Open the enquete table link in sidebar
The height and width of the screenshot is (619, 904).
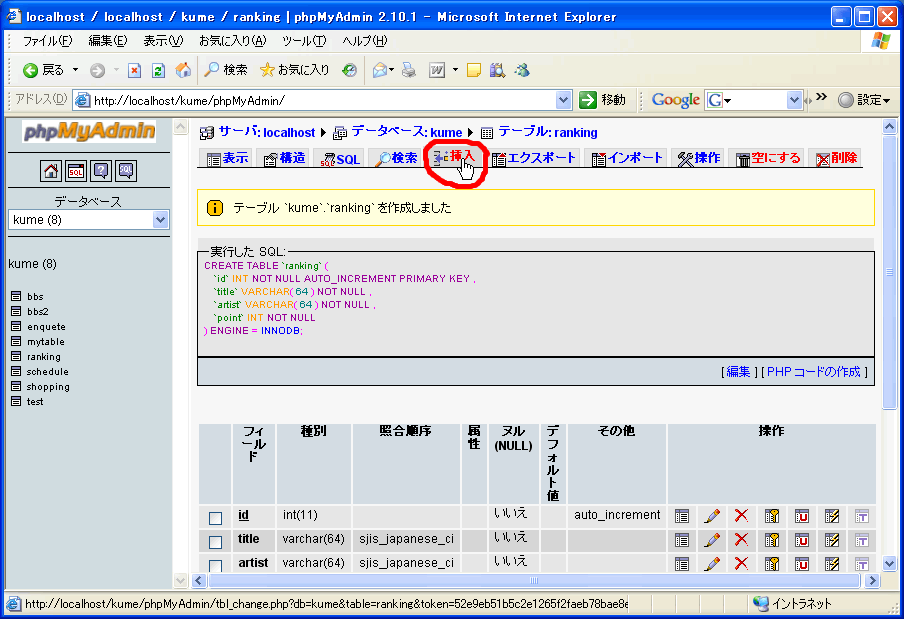[46, 327]
